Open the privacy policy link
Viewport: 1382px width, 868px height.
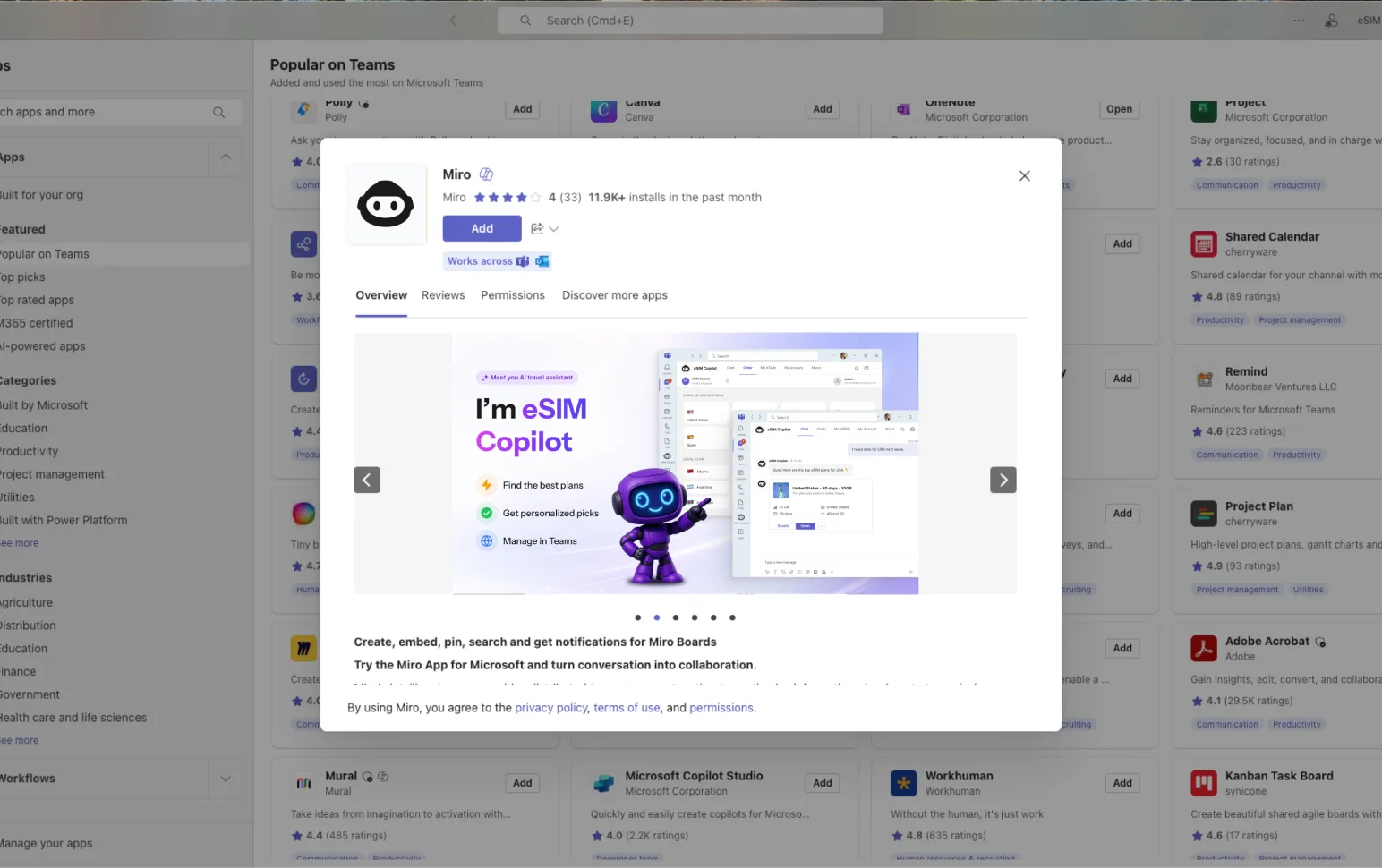click(x=550, y=708)
